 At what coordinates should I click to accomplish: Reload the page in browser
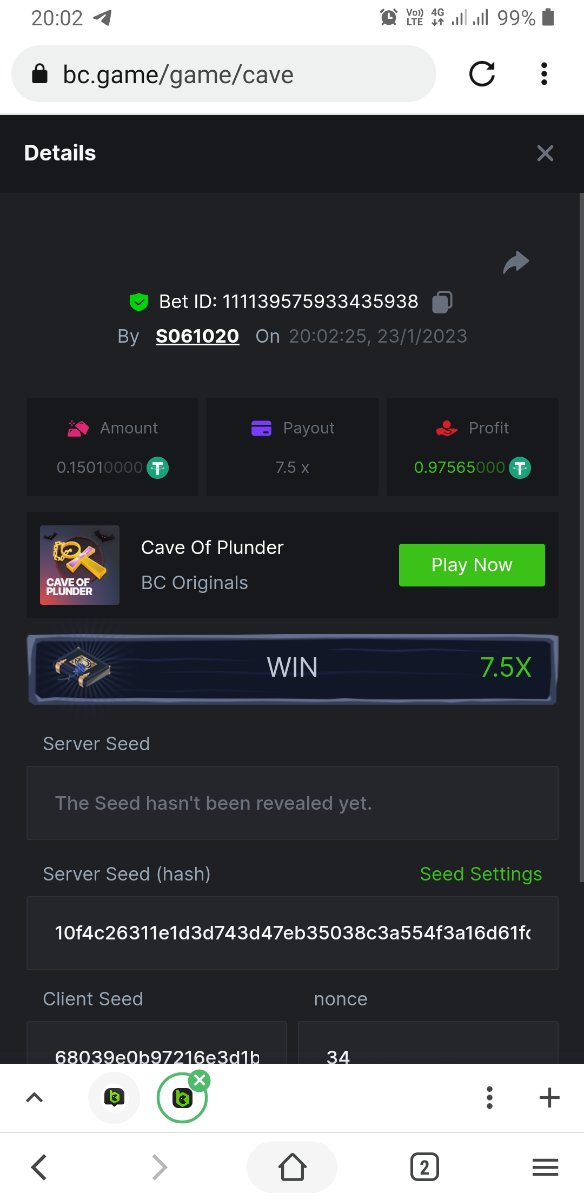482,74
